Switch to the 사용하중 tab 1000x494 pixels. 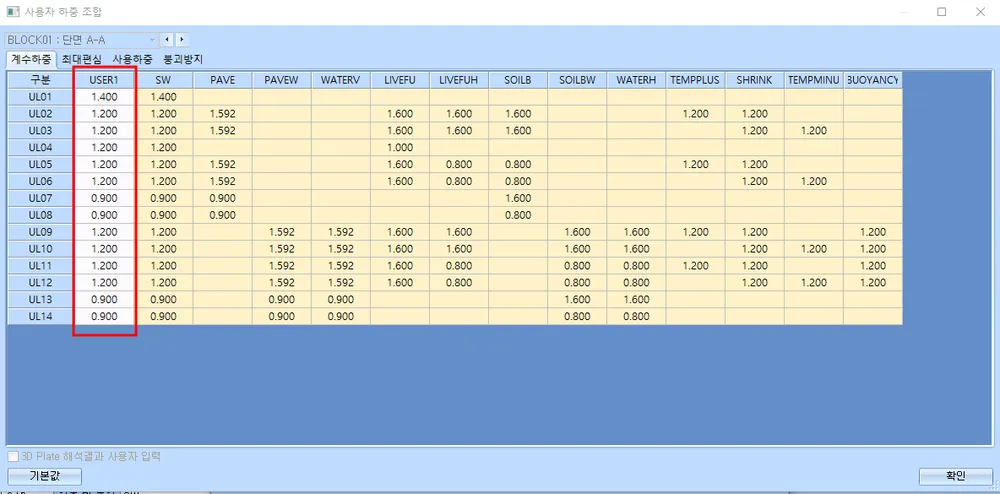pos(132,59)
